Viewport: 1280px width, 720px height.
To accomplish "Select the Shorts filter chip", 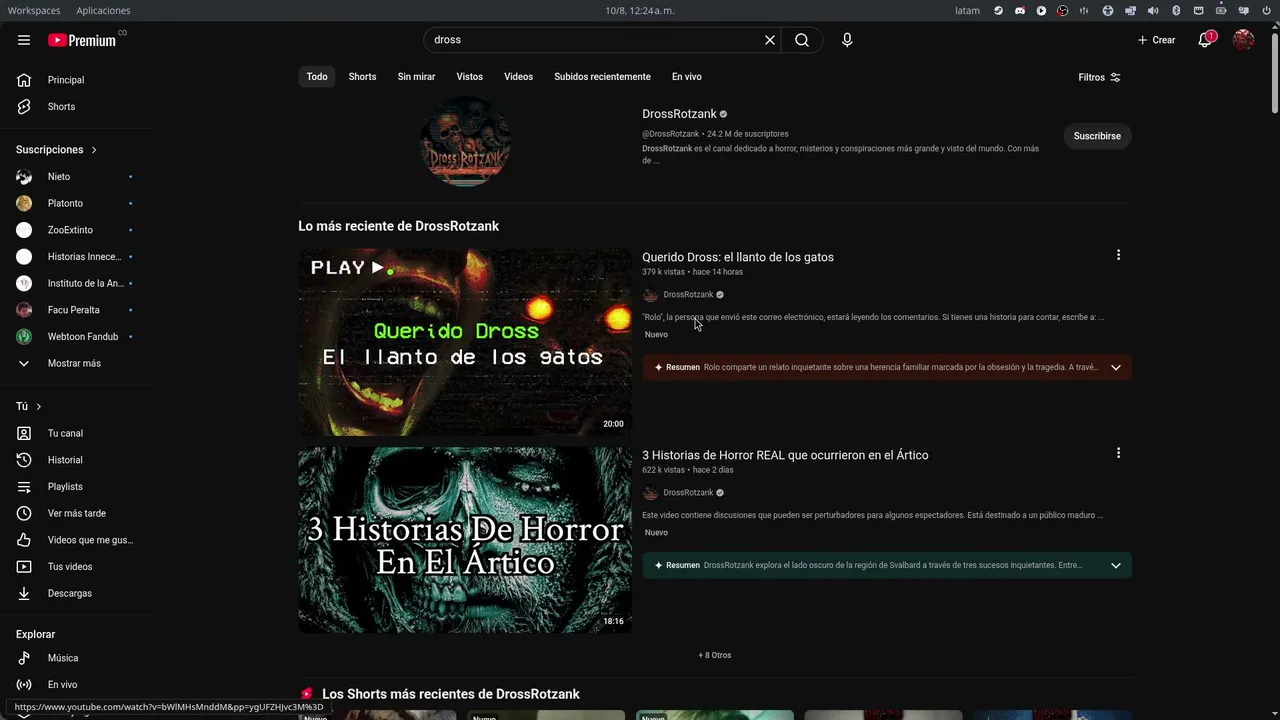I will (x=362, y=77).
